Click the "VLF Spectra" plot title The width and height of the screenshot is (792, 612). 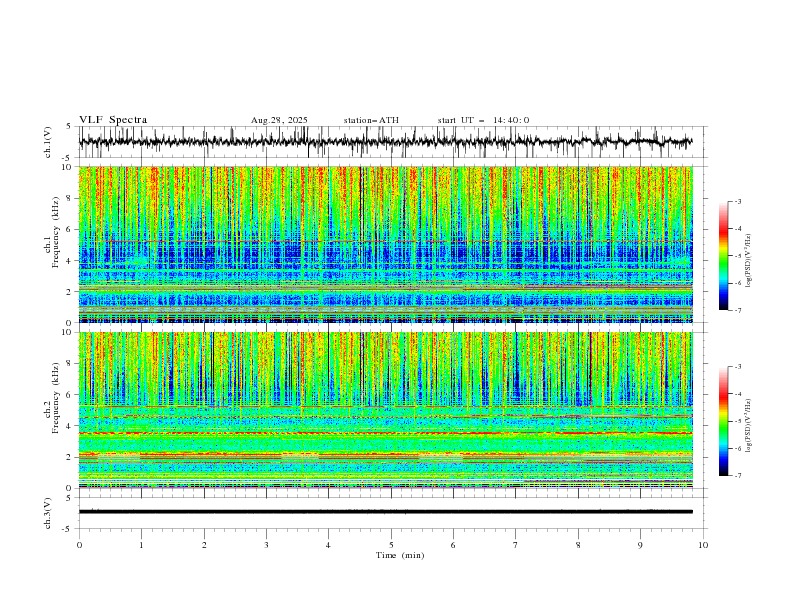[113, 120]
